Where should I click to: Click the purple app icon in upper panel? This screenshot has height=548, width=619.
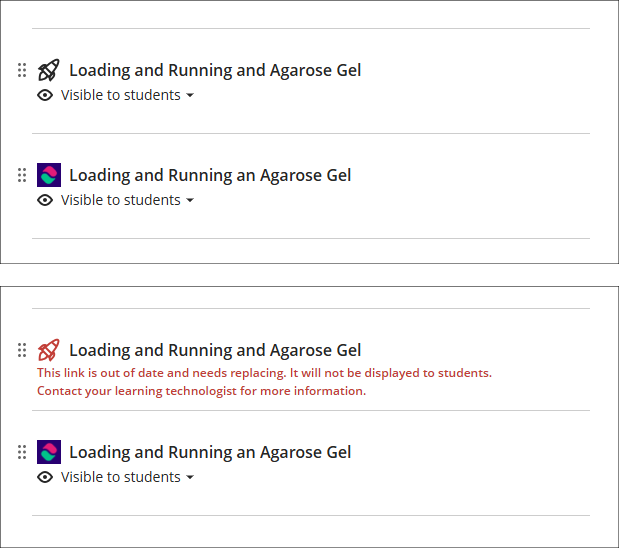tap(48, 175)
